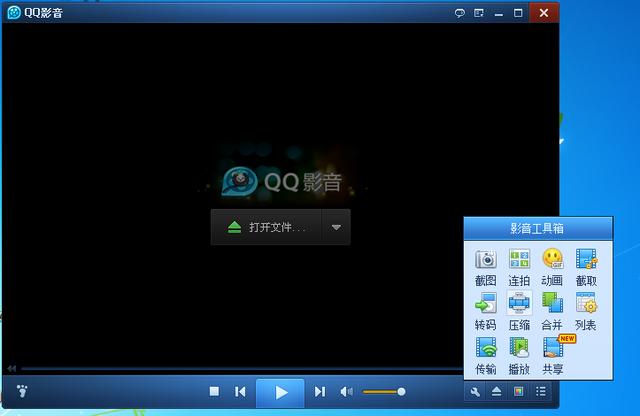Toggle the playlist icon in the bottom bar
This screenshot has height=416, width=640.
(x=541, y=392)
